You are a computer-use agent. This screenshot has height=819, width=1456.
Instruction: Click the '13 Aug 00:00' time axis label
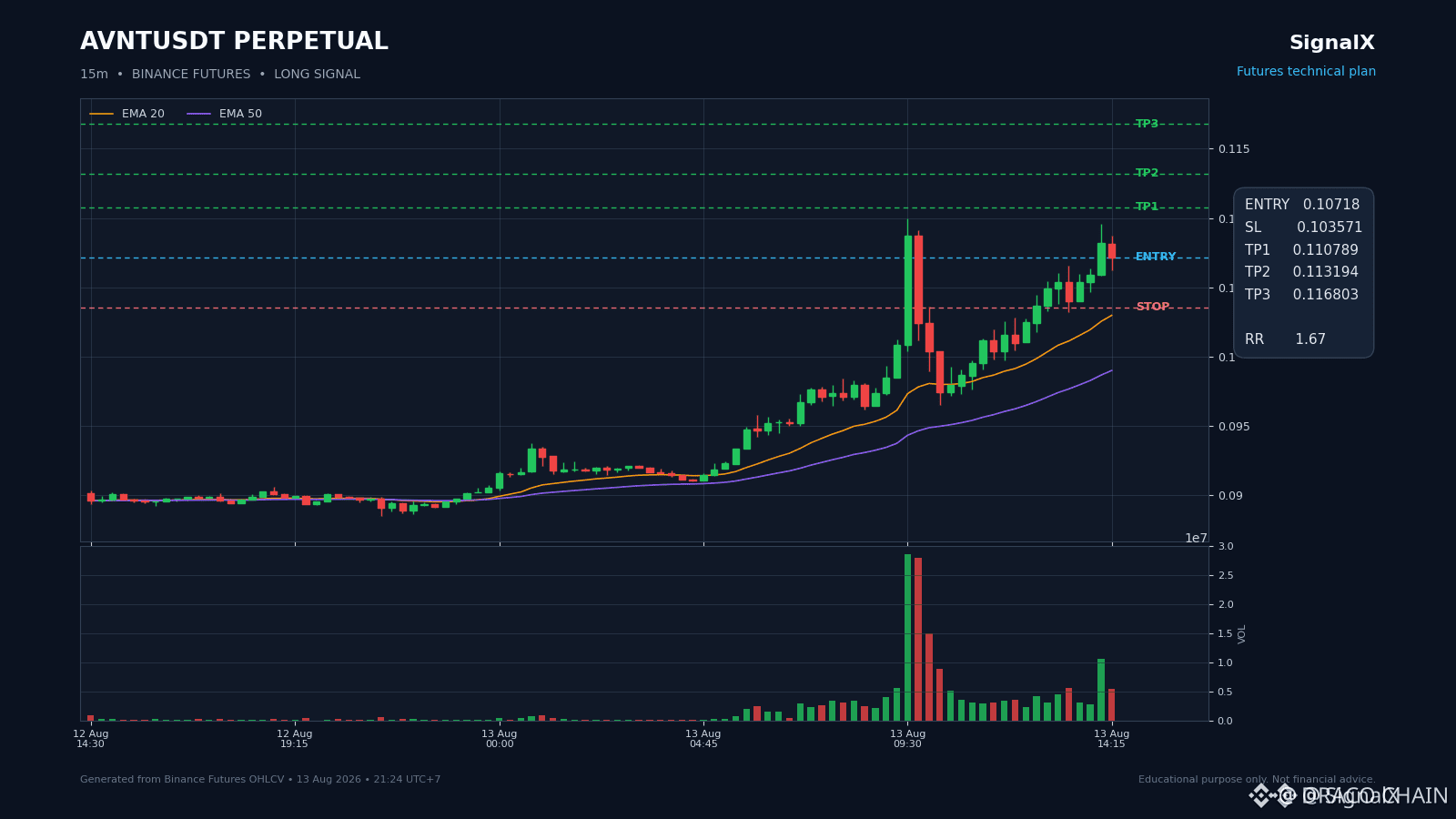[499, 739]
